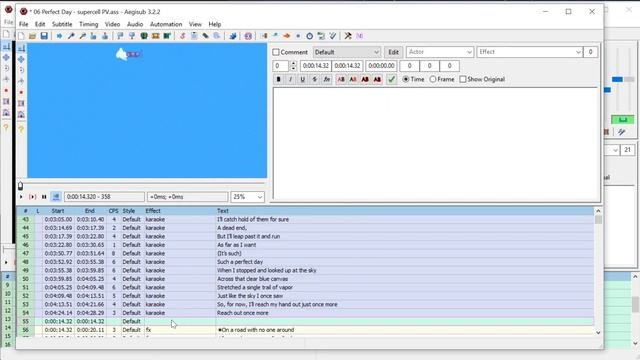Click the Underline formatting button

click(x=302, y=79)
